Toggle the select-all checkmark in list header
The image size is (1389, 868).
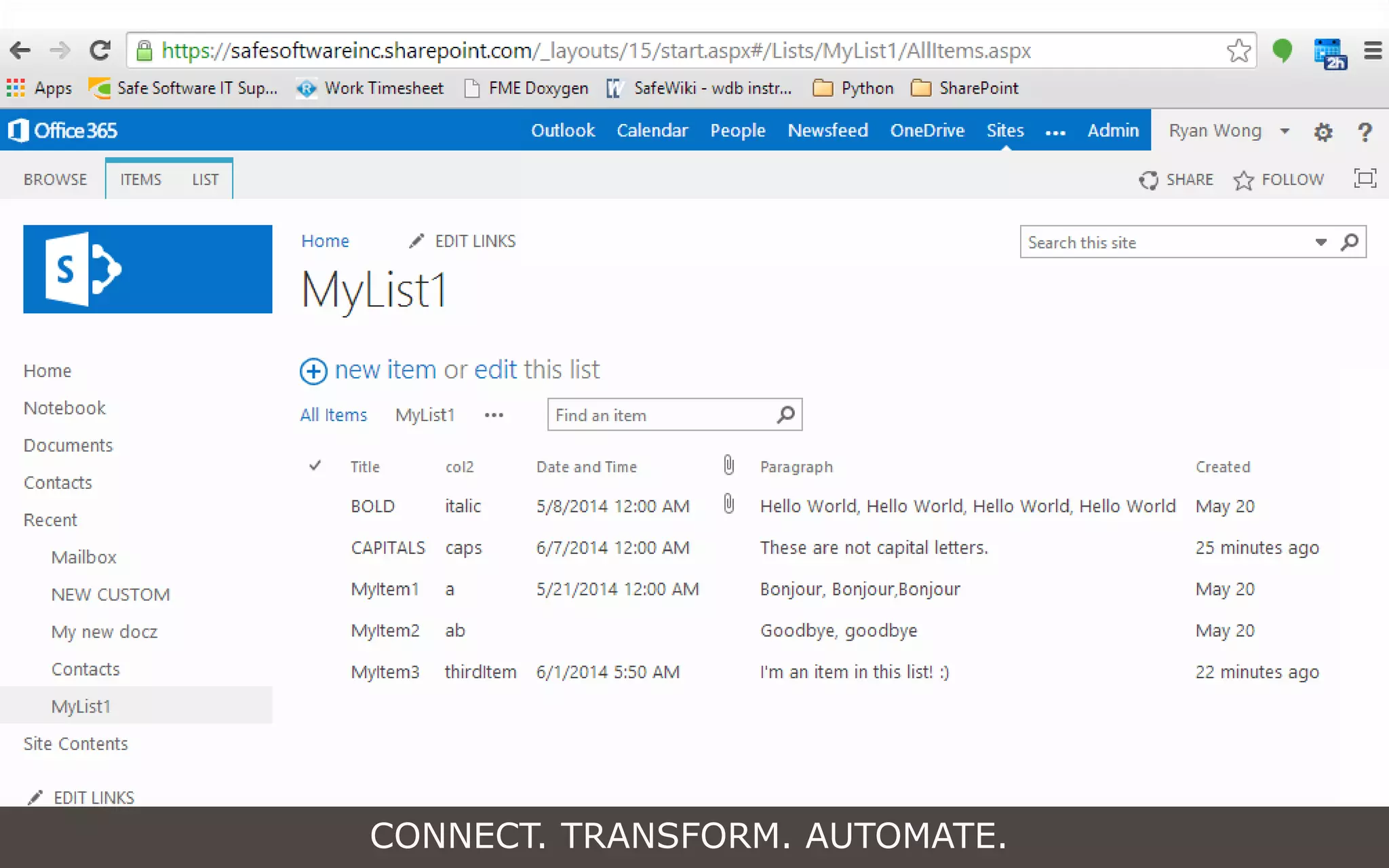click(x=315, y=466)
